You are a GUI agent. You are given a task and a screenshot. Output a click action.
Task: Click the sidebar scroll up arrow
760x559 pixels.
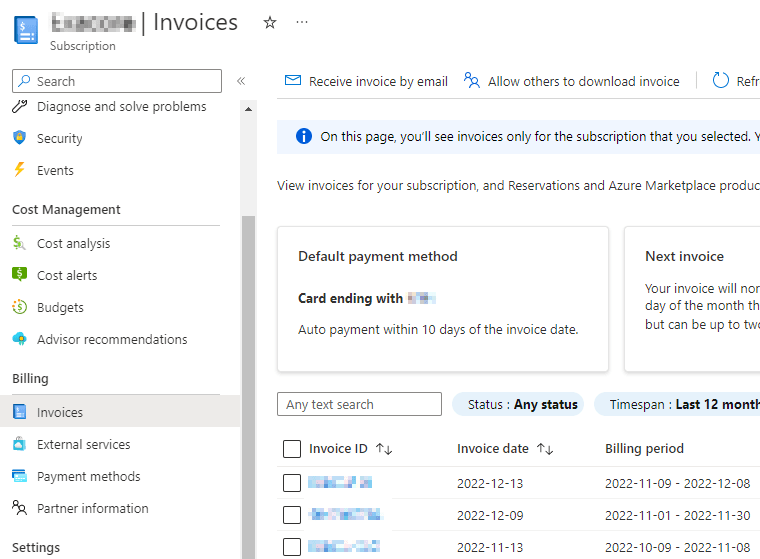click(248, 109)
